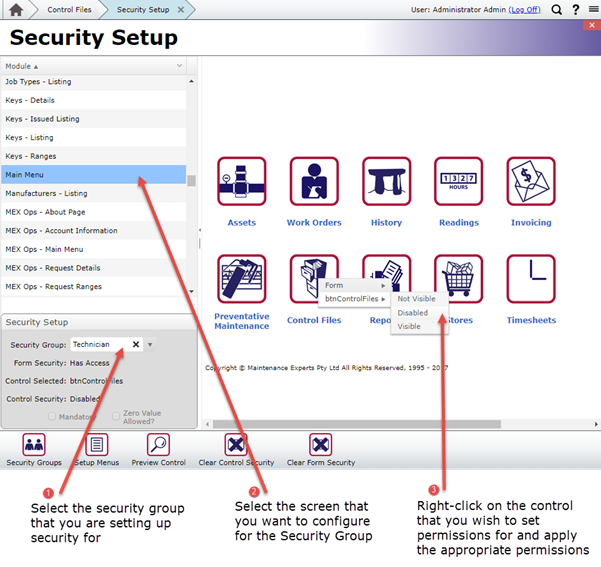
Task: Open the Readings module icon
Action: pyautogui.click(x=458, y=181)
